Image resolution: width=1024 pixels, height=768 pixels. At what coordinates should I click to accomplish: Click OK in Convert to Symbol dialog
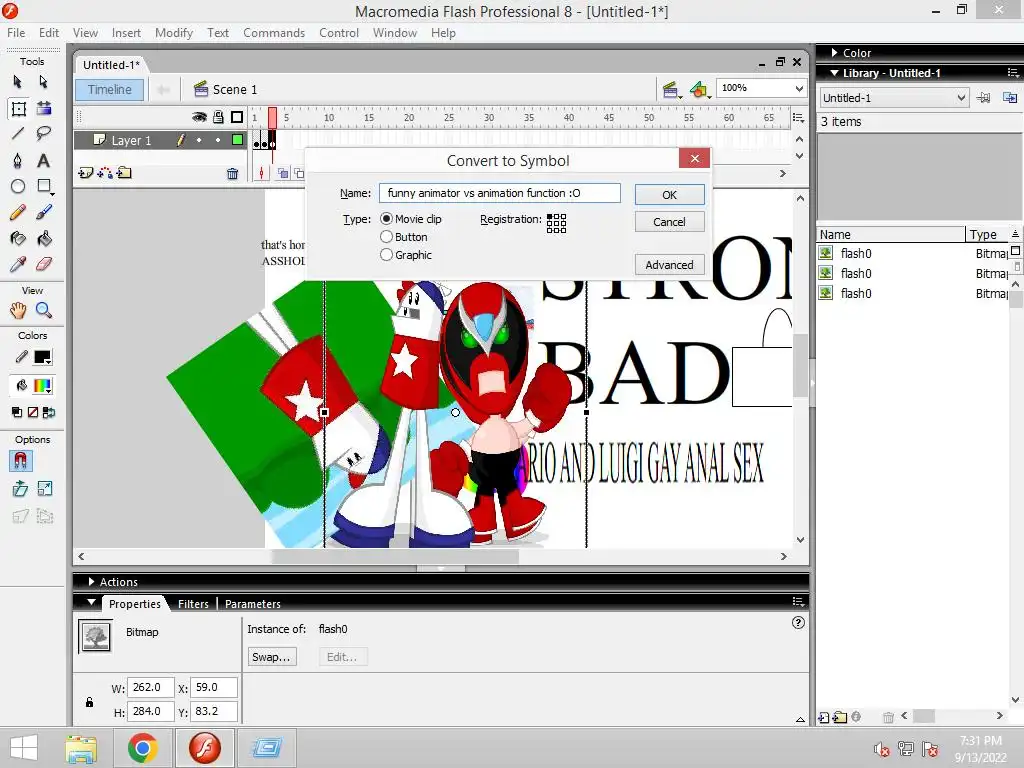click(669, 195)
